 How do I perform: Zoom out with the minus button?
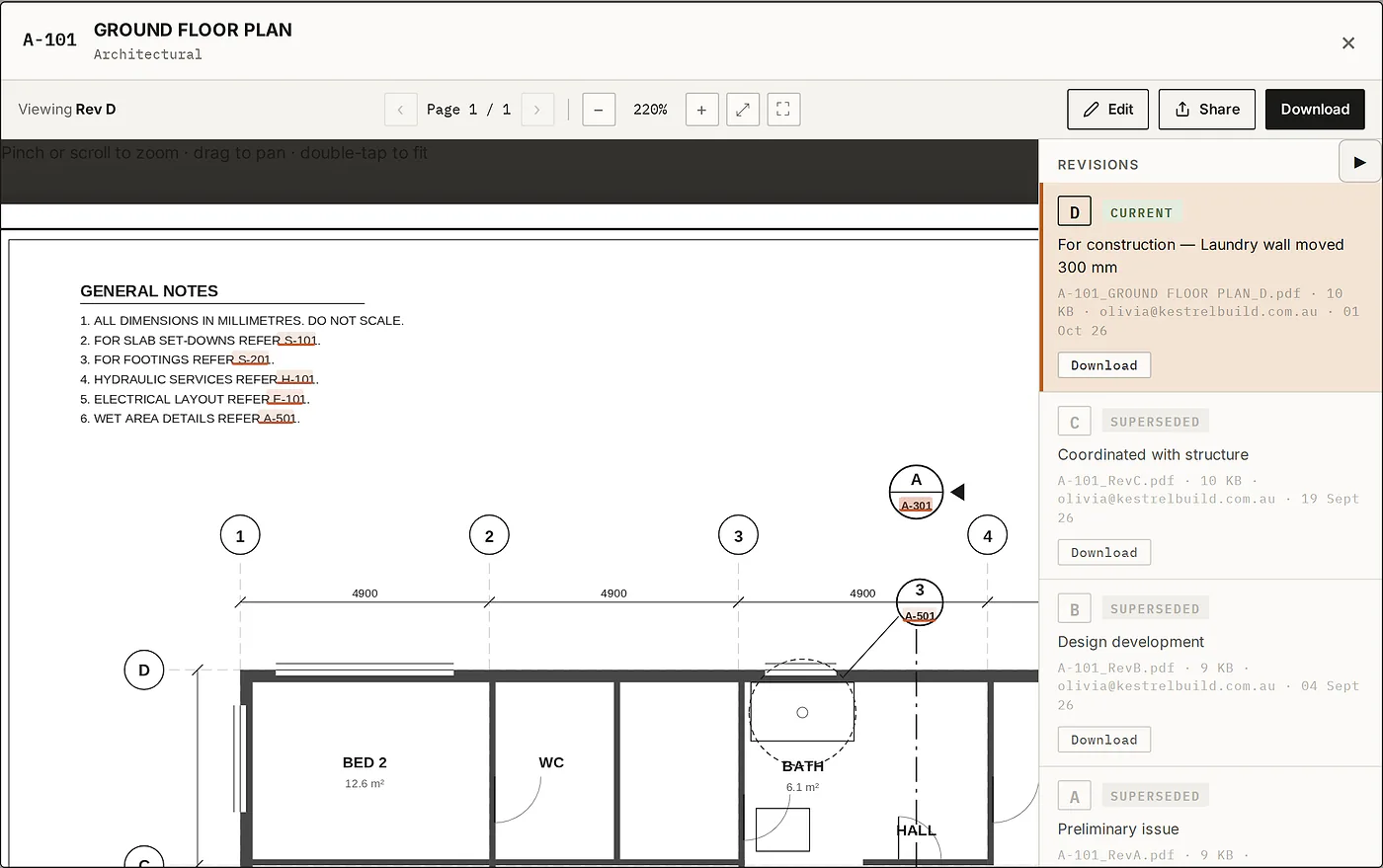tap(599, 110)
